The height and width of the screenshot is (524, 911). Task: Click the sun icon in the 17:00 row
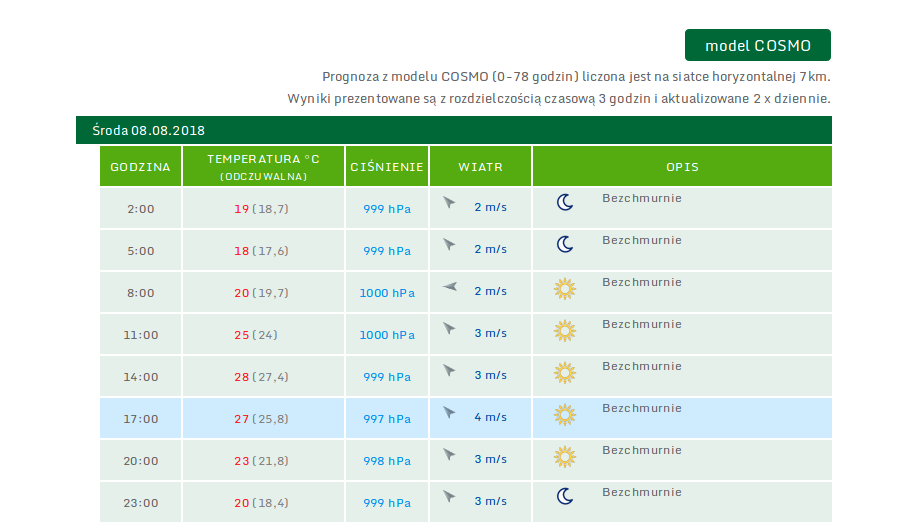(565, 415)
